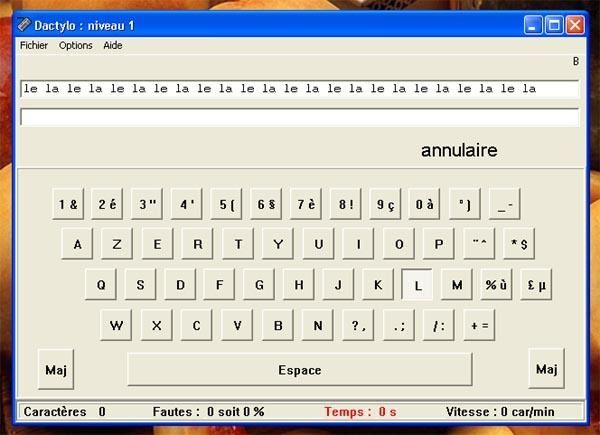600x435 pixels.
Task: Click the Y key
Action: tap(278, 244)
